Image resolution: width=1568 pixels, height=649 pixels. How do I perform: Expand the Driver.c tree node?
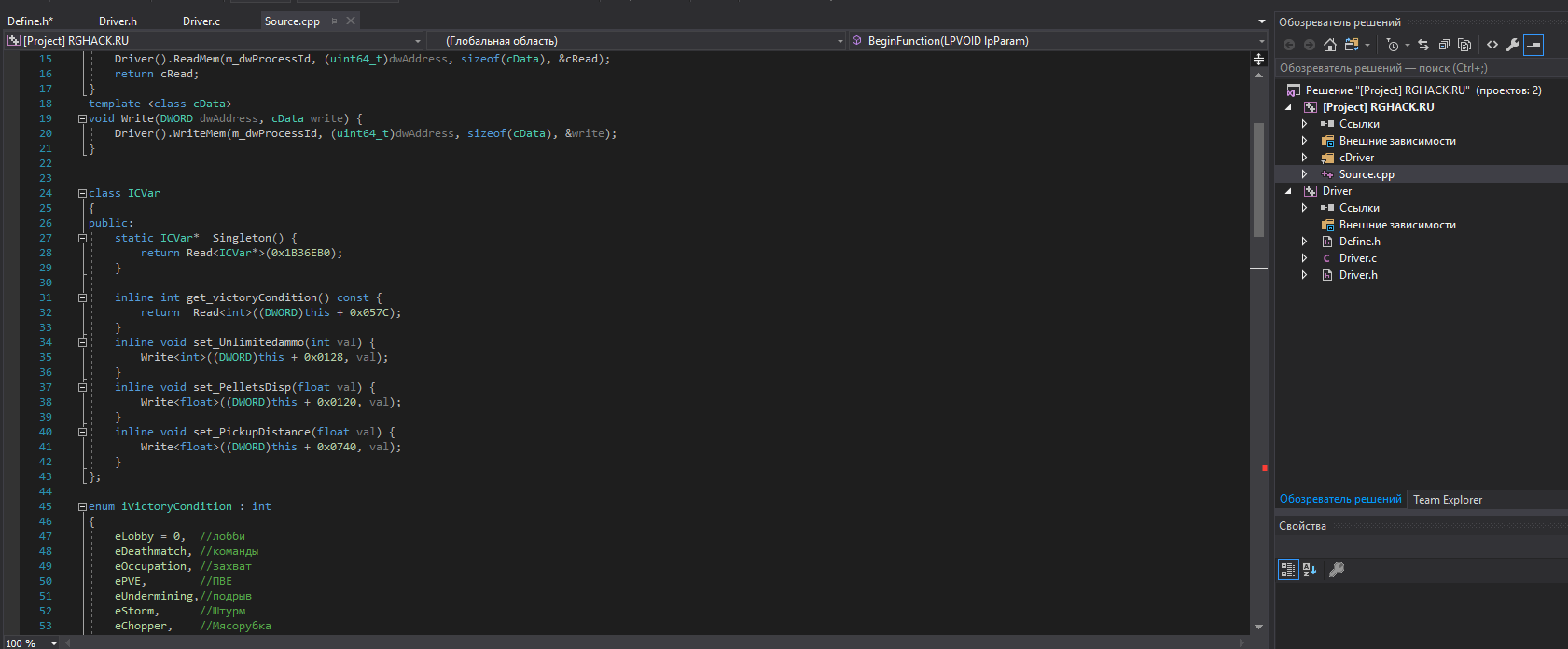pos(1305,258)
